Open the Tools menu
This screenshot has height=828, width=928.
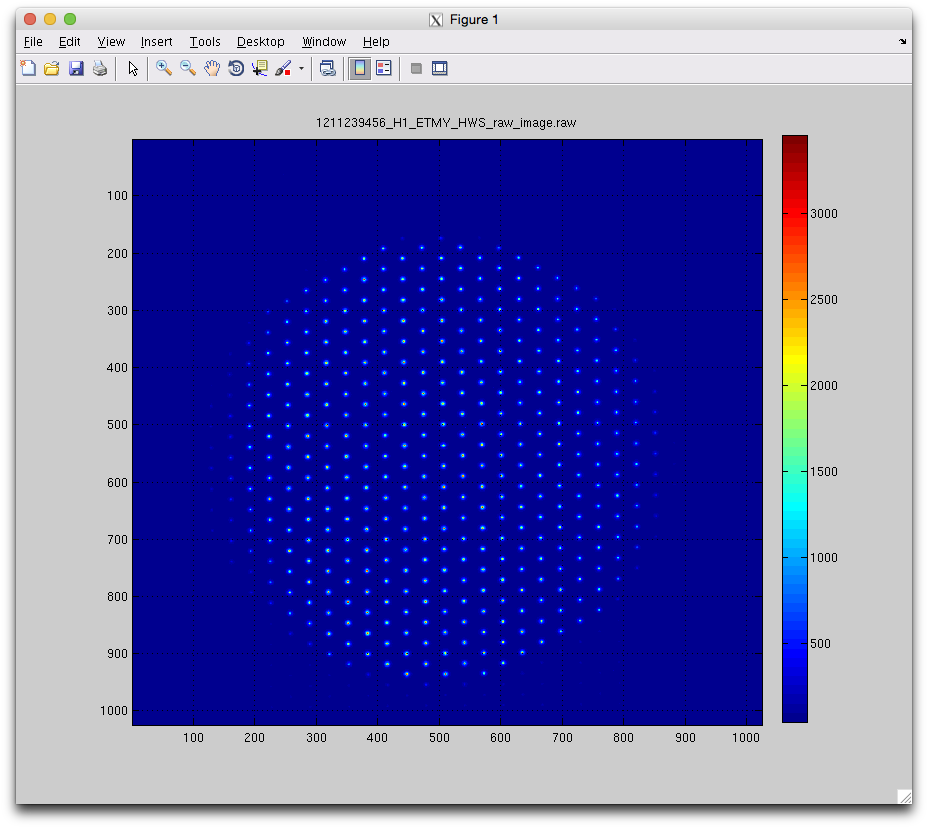coord(205,42)
